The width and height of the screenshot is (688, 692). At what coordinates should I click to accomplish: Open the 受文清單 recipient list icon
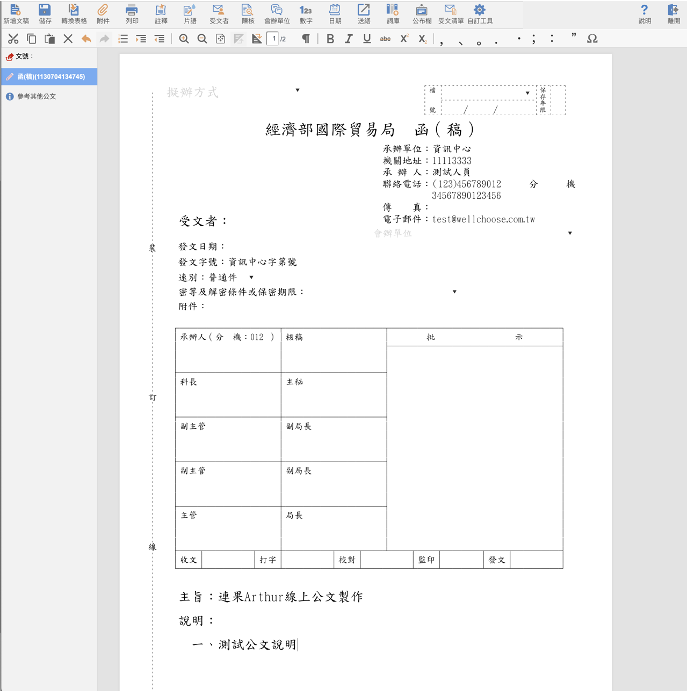pyautogui.click(x=451, y=14)
